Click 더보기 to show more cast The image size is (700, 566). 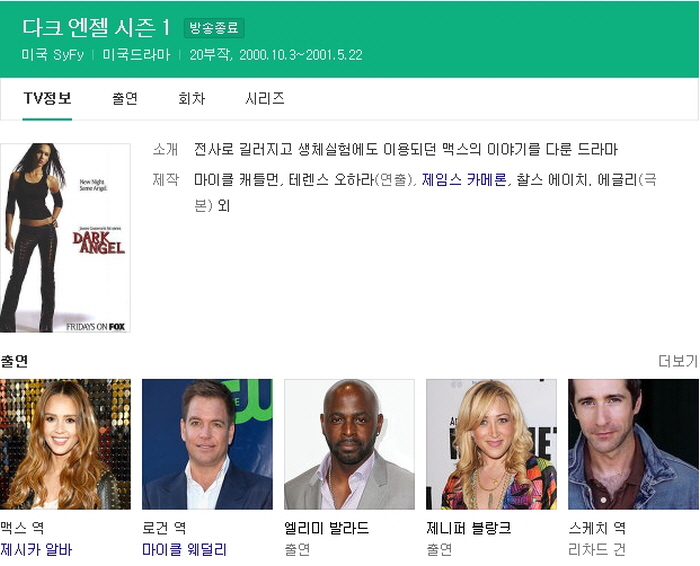677,361
